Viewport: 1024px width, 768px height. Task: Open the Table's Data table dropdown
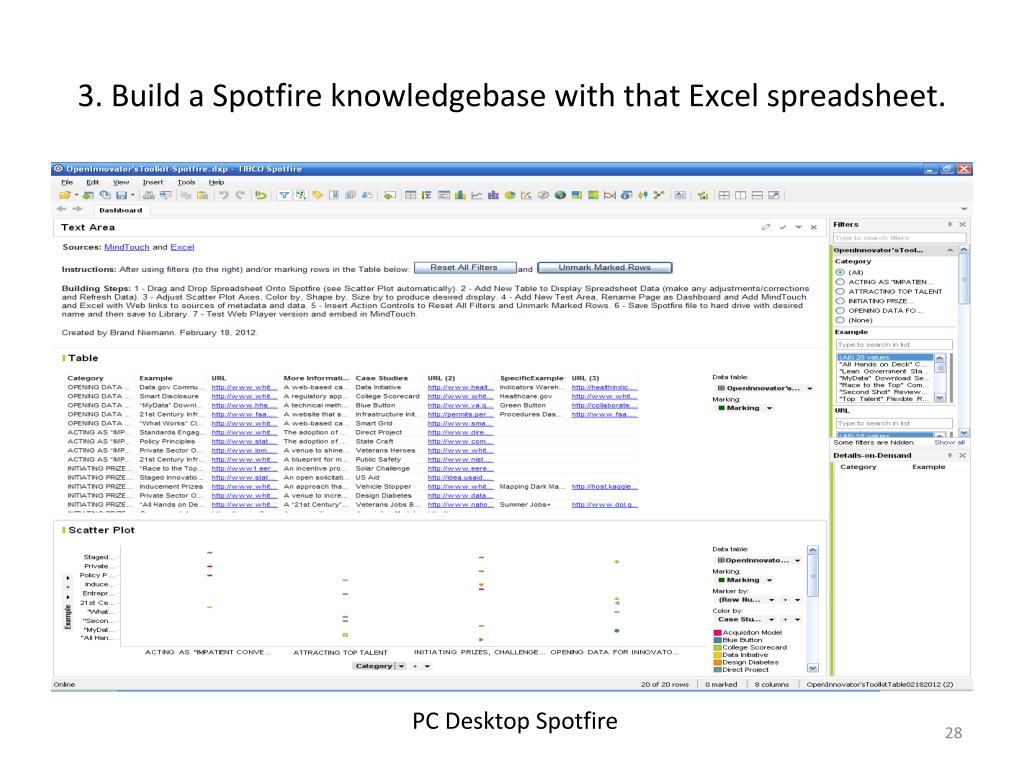point(810,389)
